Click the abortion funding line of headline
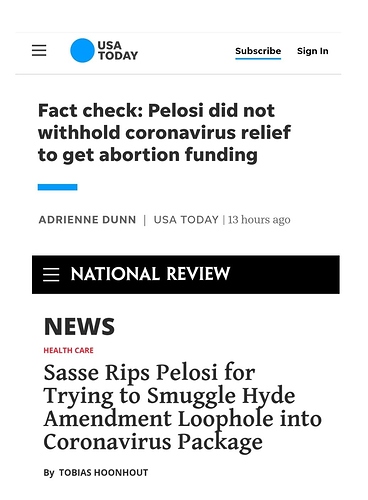 pos(148,155)
